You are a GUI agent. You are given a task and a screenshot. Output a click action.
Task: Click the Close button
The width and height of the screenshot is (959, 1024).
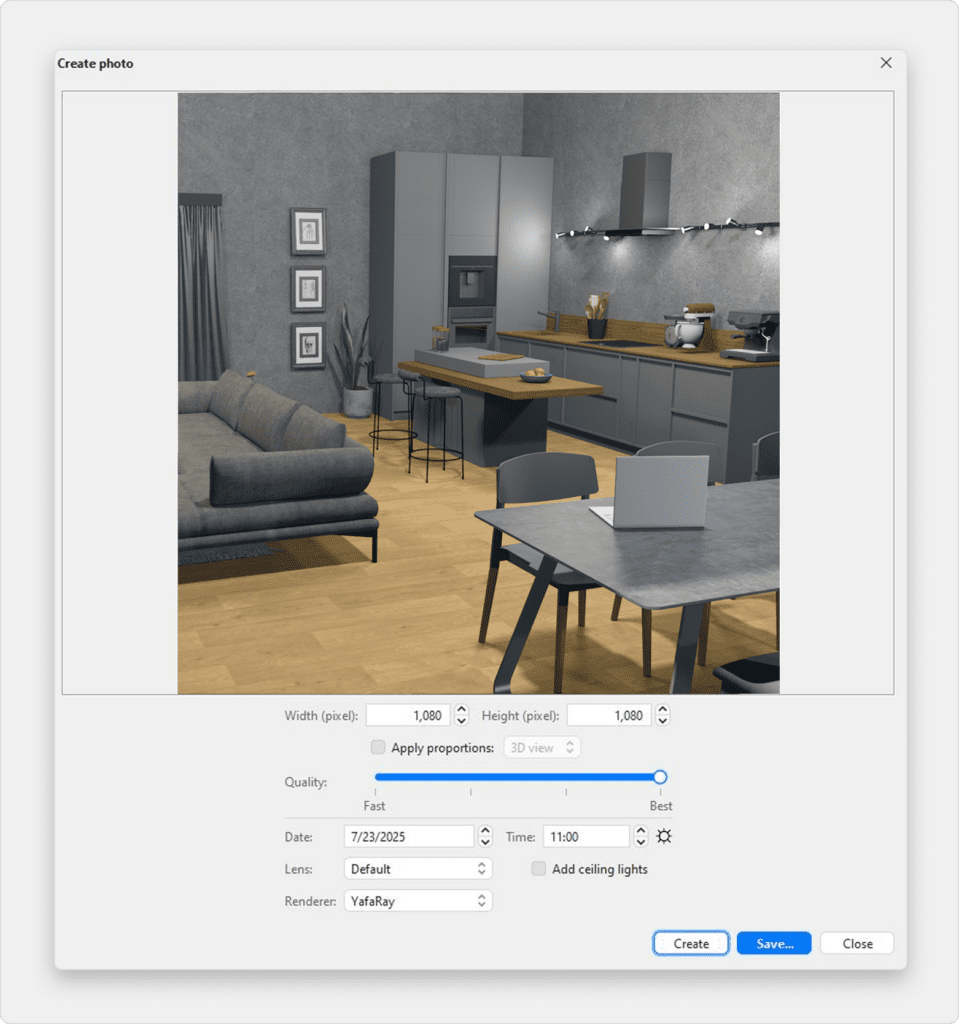pos(856,943)
